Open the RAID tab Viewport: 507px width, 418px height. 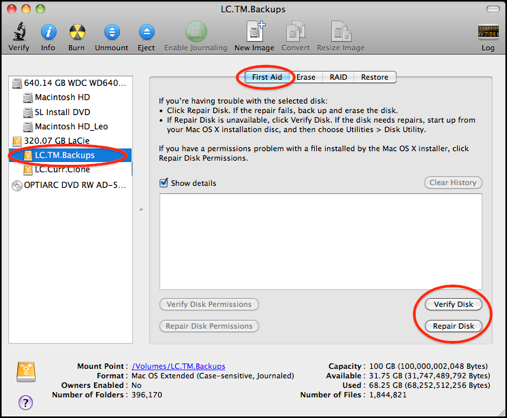(338, 77)
